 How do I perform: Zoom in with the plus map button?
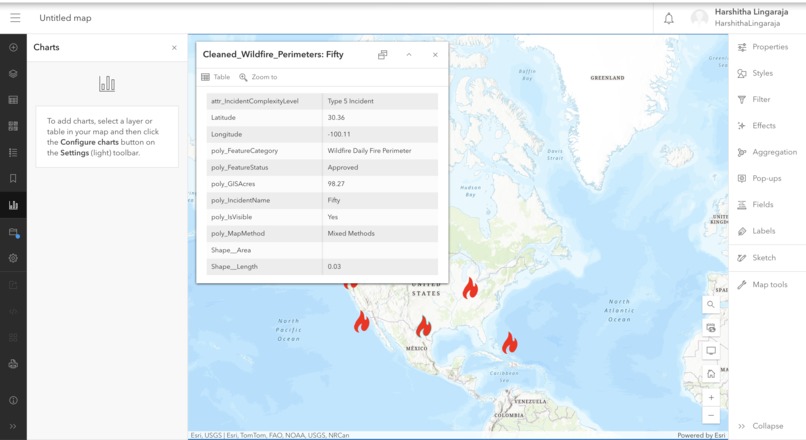[x=711, y=397]
